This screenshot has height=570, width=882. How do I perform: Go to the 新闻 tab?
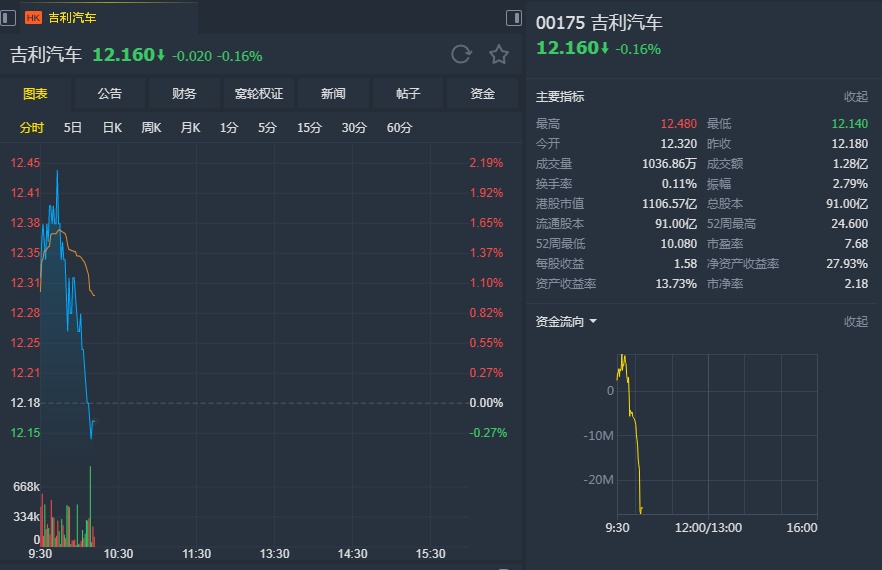pos(333,93)
